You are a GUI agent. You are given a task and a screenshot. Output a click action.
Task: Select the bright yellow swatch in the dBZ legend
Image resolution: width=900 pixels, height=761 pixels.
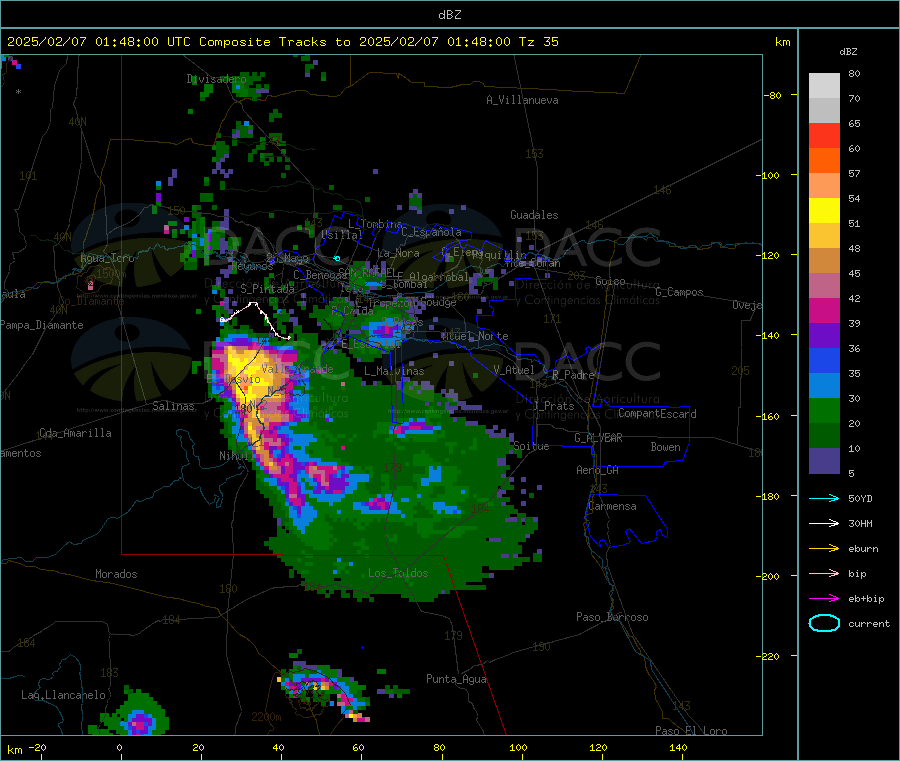click(824, 211)
